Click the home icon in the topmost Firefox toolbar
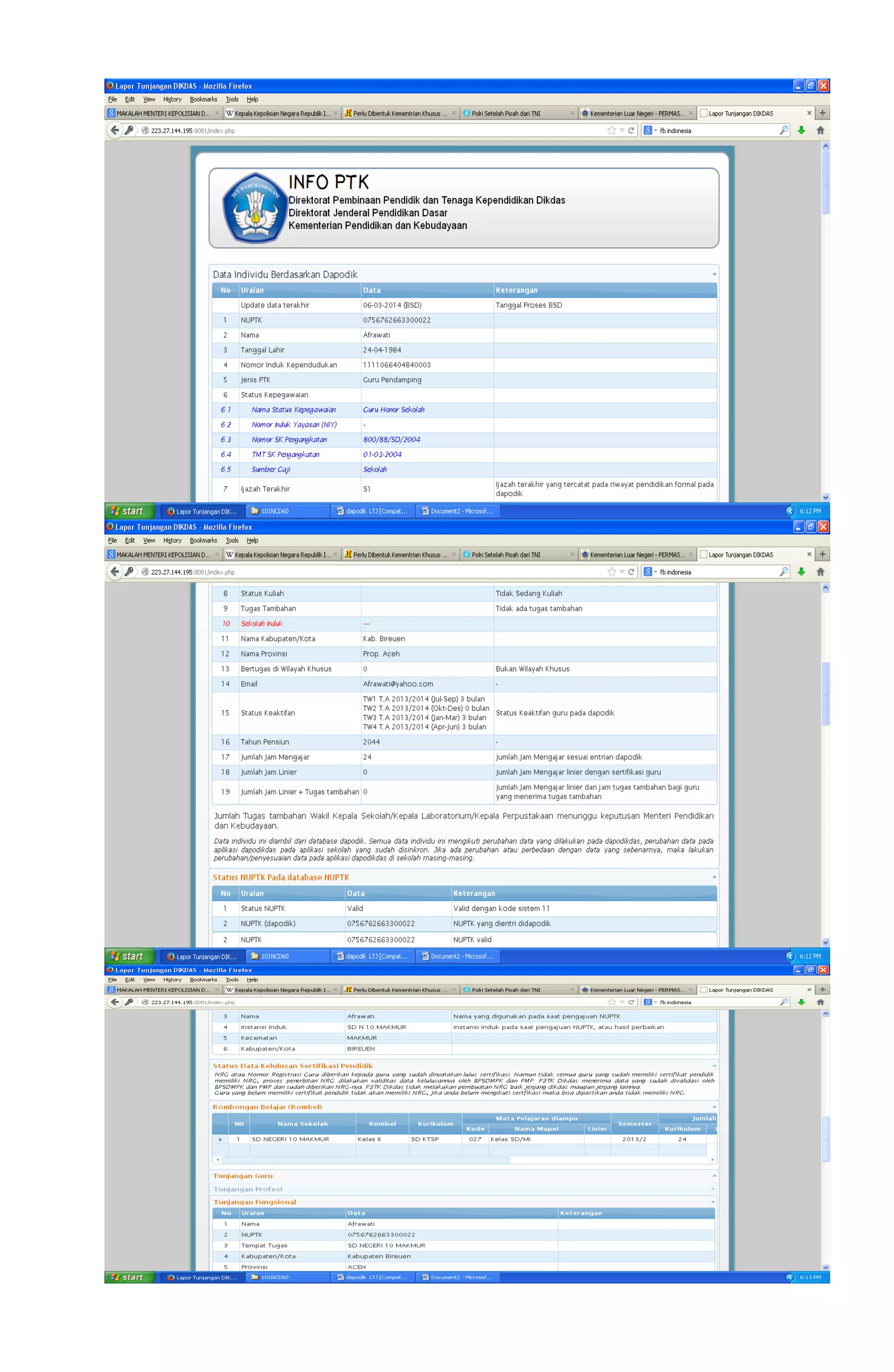This screenshot has width=894, height=1372. click(x=820, y=130)
